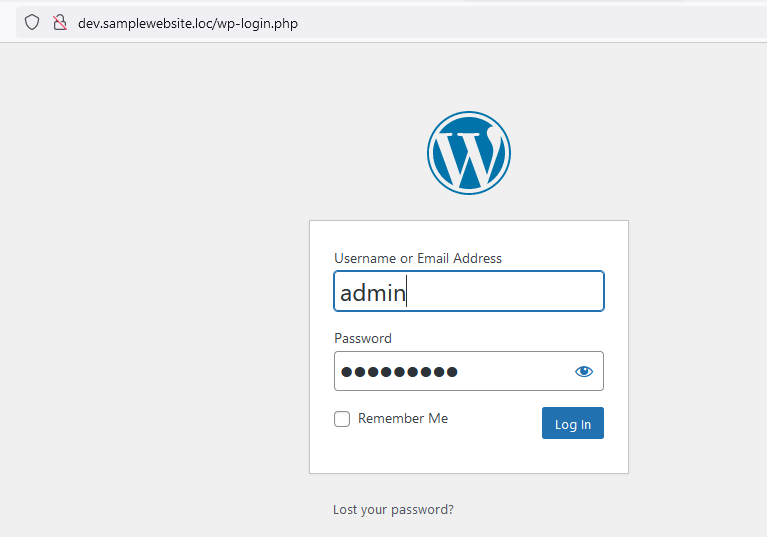Screen dimensions: 767x537
Task: Click the Log In button
Action: tap(572, 423)
